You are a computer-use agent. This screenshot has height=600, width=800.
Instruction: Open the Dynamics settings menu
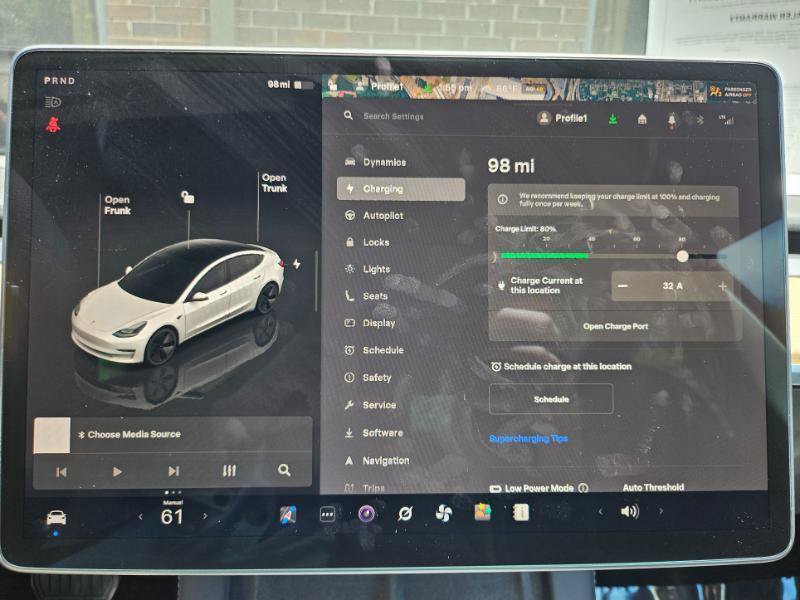point(376,162)
